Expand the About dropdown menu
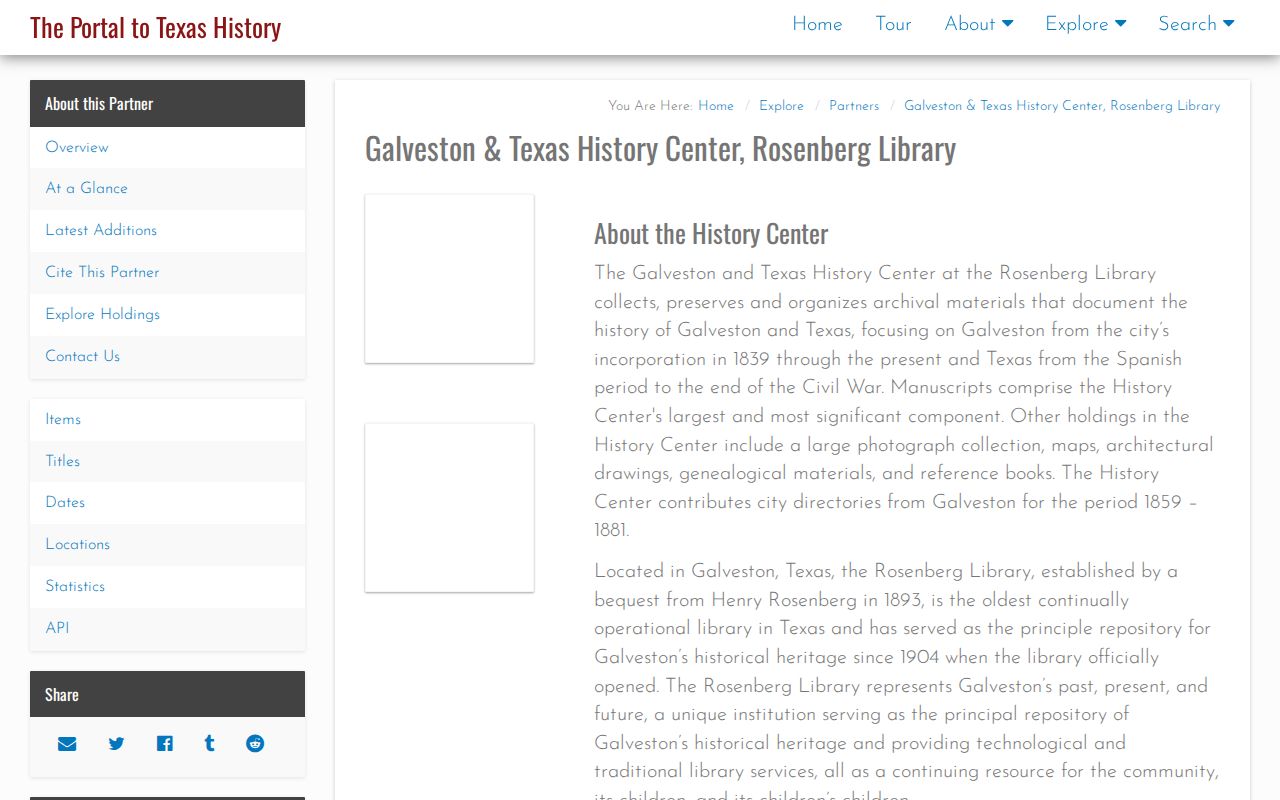Viewport: 1280px width, 800px height. 979,24
